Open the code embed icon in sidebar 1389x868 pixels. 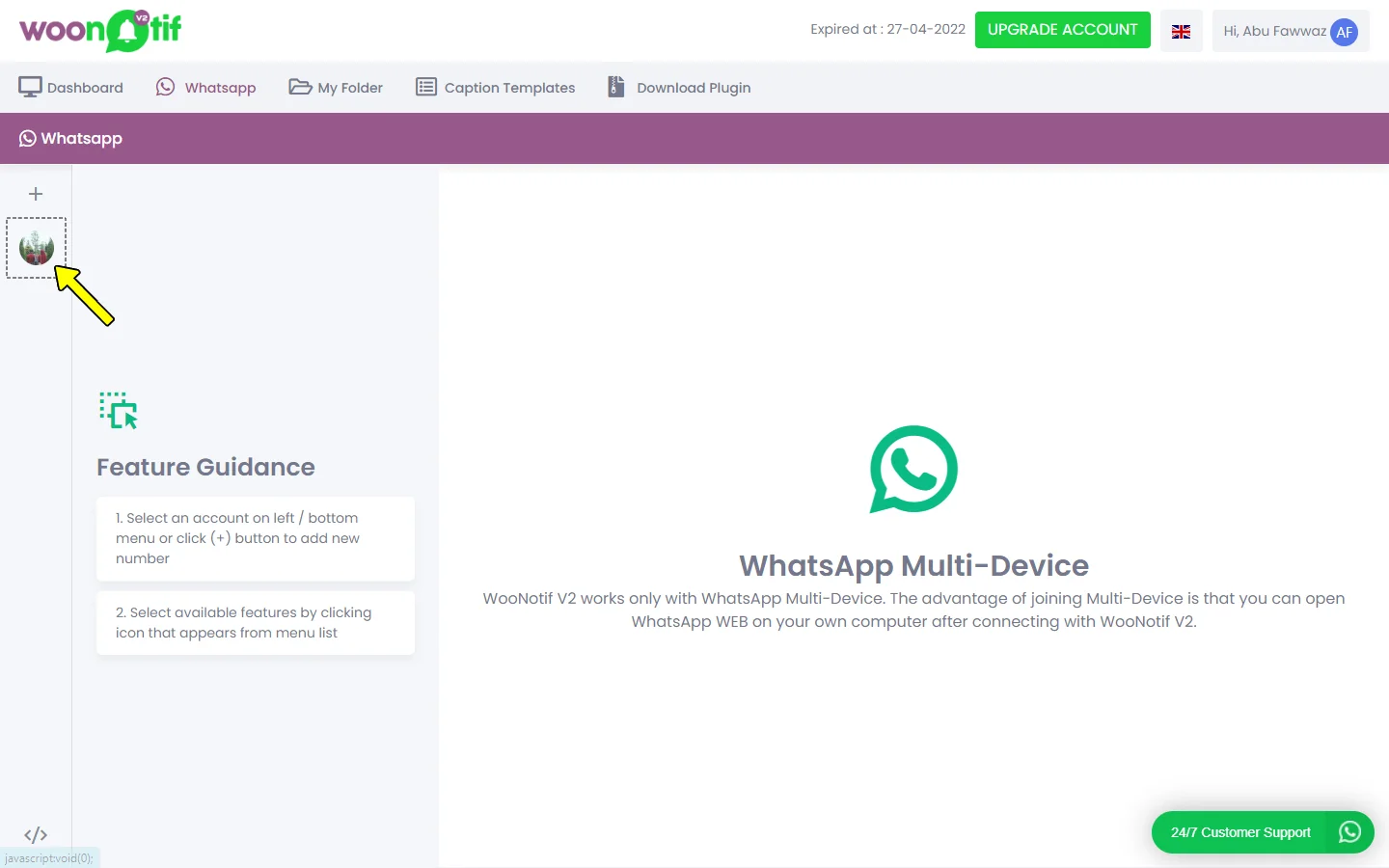tap(36, 834)
